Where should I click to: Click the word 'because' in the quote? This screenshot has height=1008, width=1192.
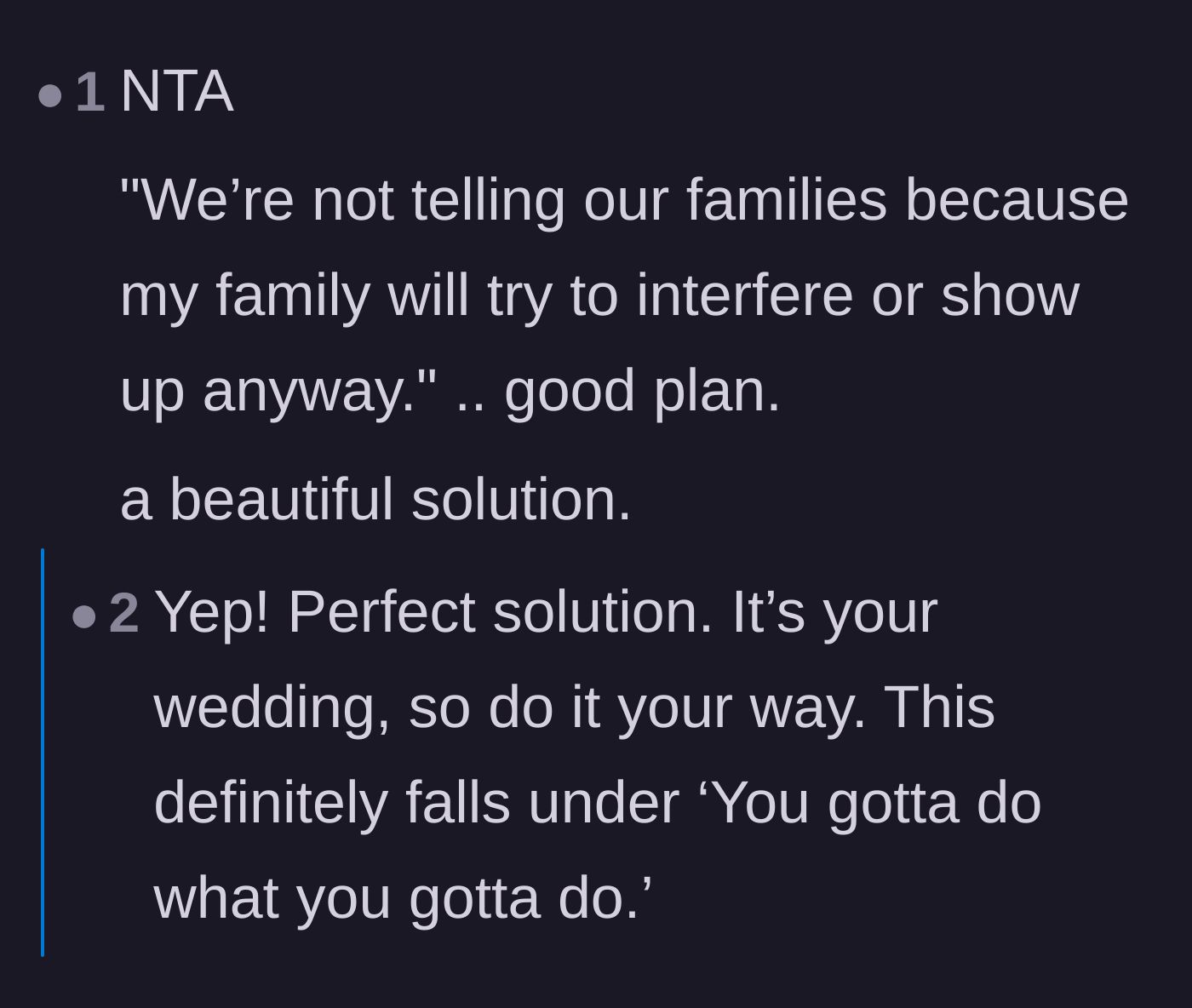[1017, 201]
